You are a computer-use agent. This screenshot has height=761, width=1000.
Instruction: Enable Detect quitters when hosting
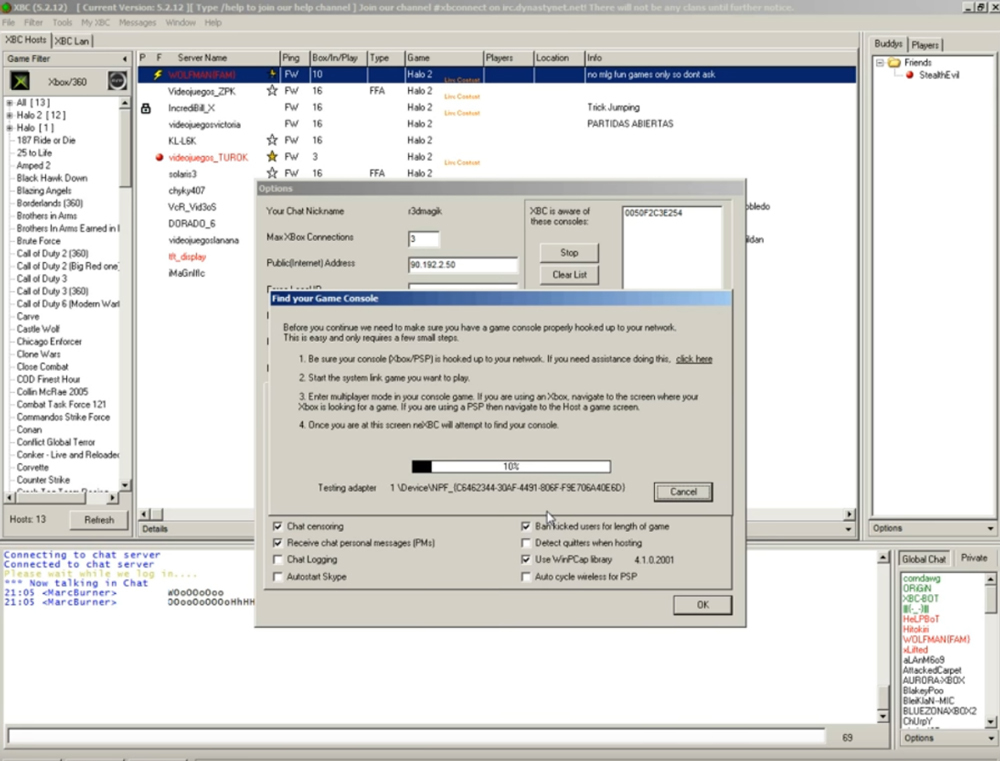(526, 543)
